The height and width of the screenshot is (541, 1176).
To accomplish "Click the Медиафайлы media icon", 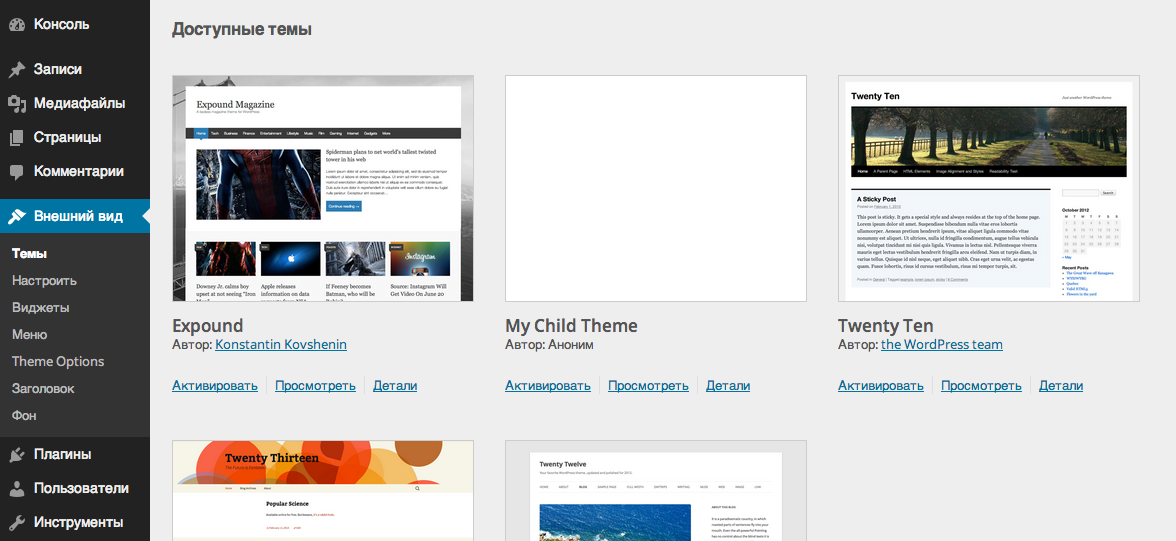I will tap(17, 104).
